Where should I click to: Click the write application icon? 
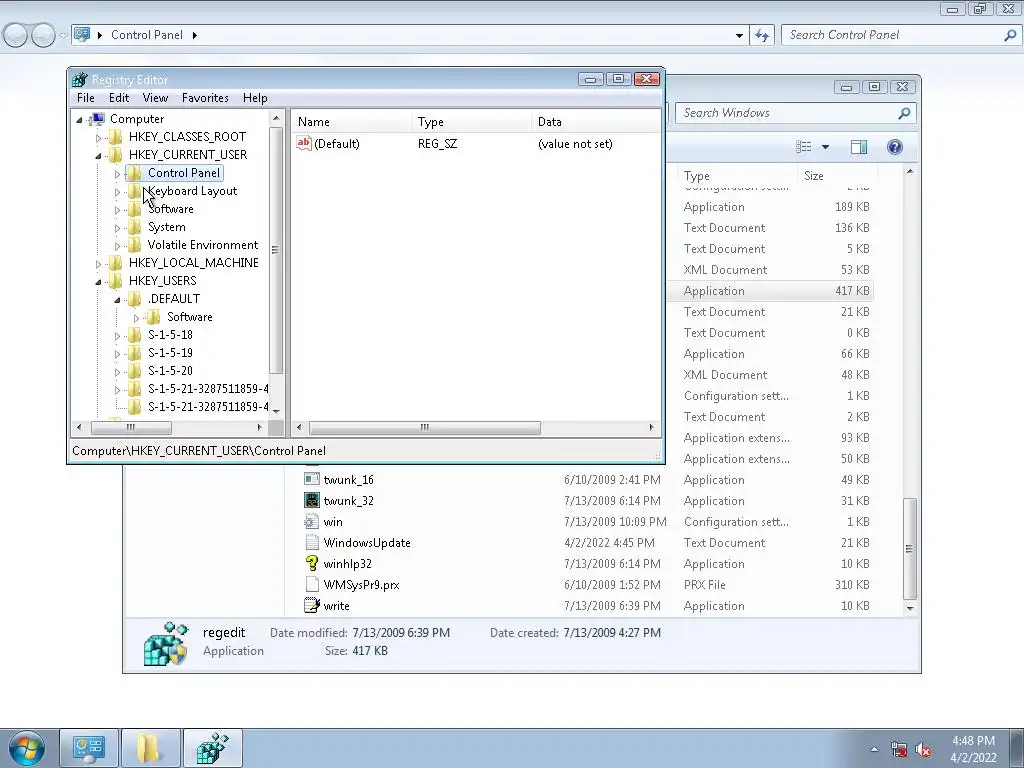312,605
